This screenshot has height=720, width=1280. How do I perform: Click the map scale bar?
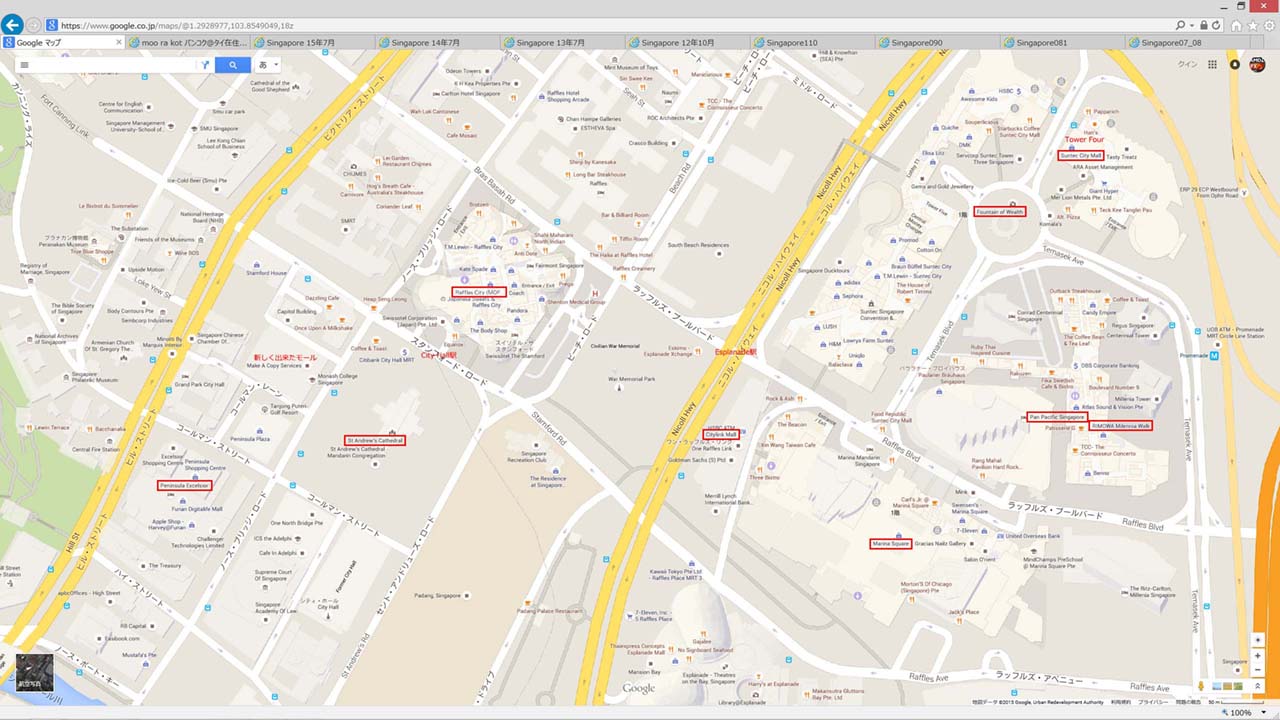pos(1236,702)
